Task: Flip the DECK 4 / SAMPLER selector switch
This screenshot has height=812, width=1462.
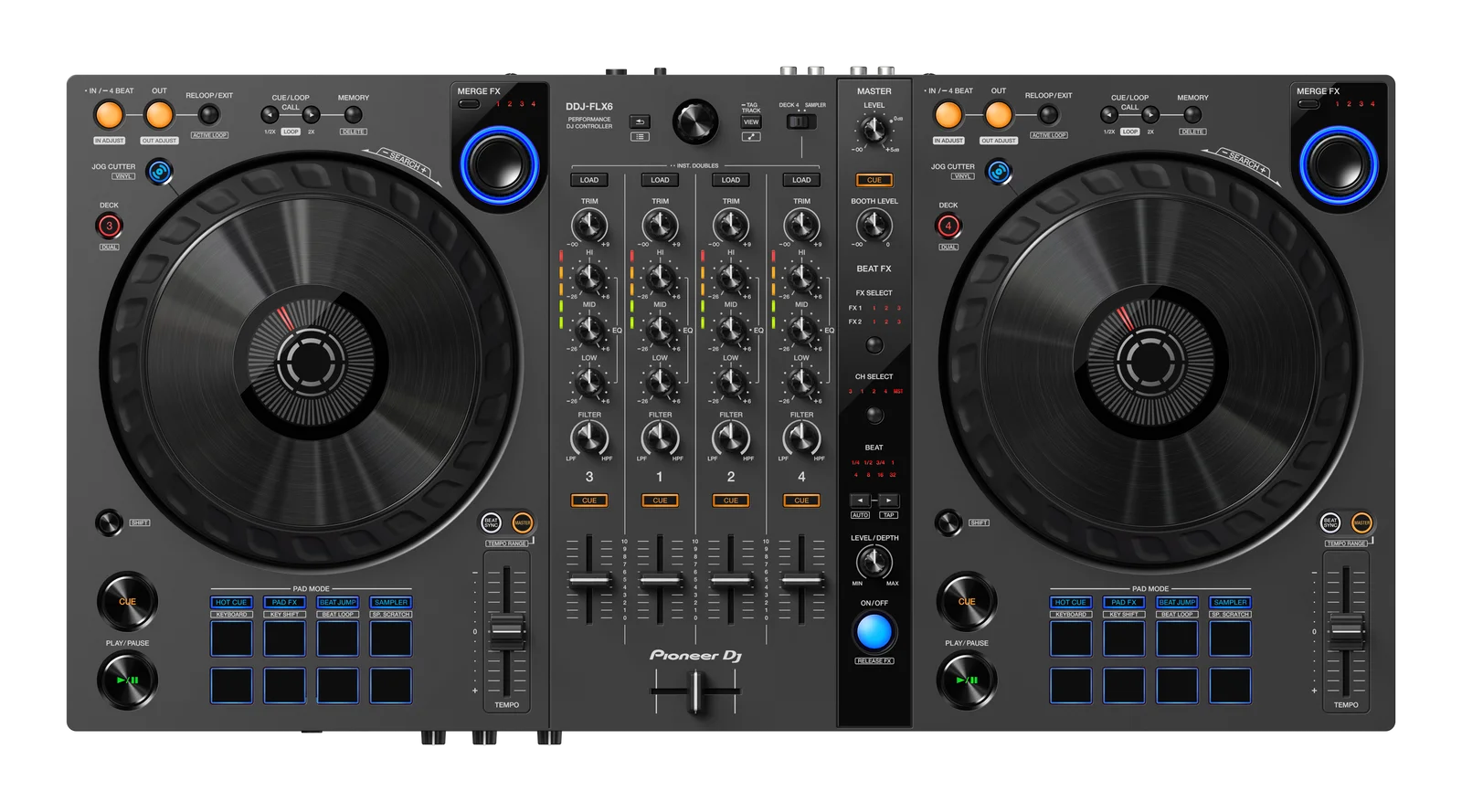Action: [x=801, y=121]
